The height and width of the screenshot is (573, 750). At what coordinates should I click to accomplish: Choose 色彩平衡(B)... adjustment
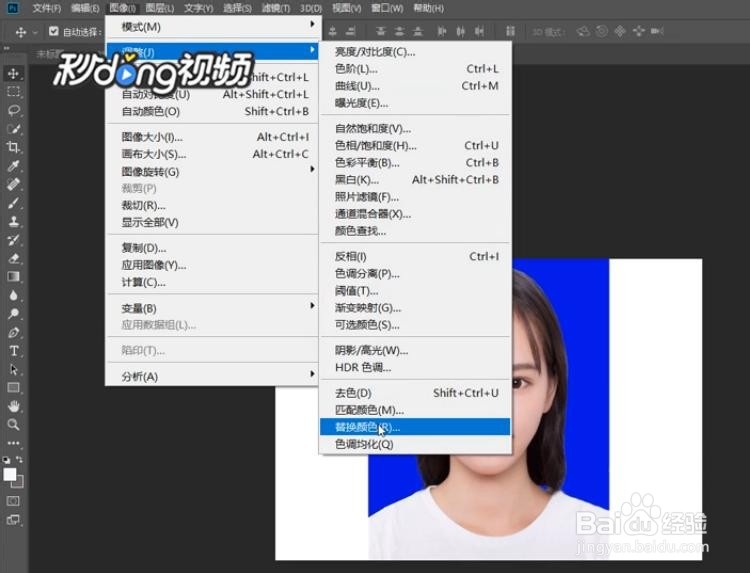coord(415,163)
